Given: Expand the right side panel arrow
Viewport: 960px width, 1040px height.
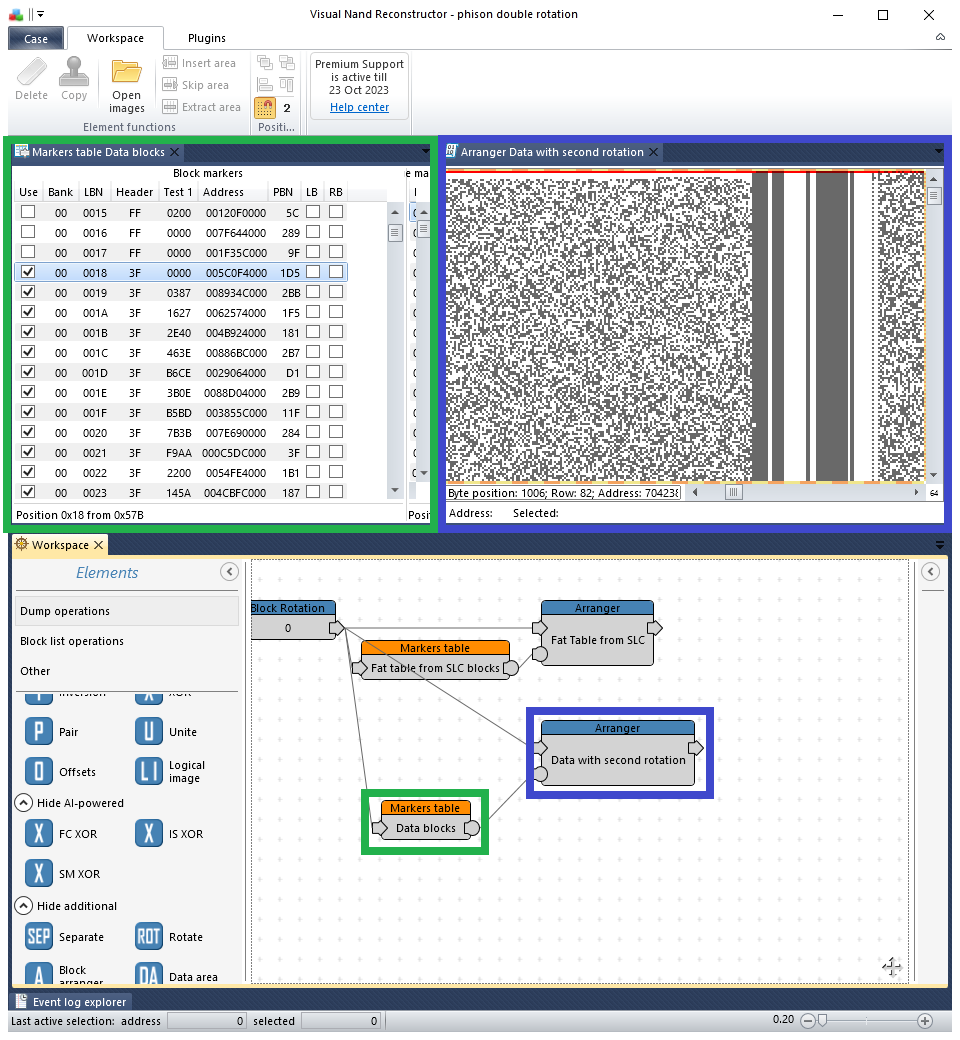Looking at the screenshot, I should 931,572.
